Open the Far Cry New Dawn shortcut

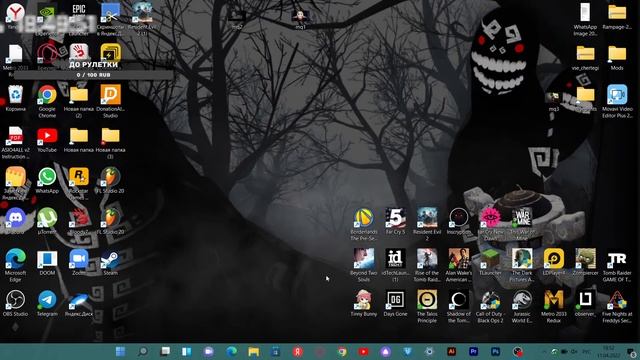490,218
